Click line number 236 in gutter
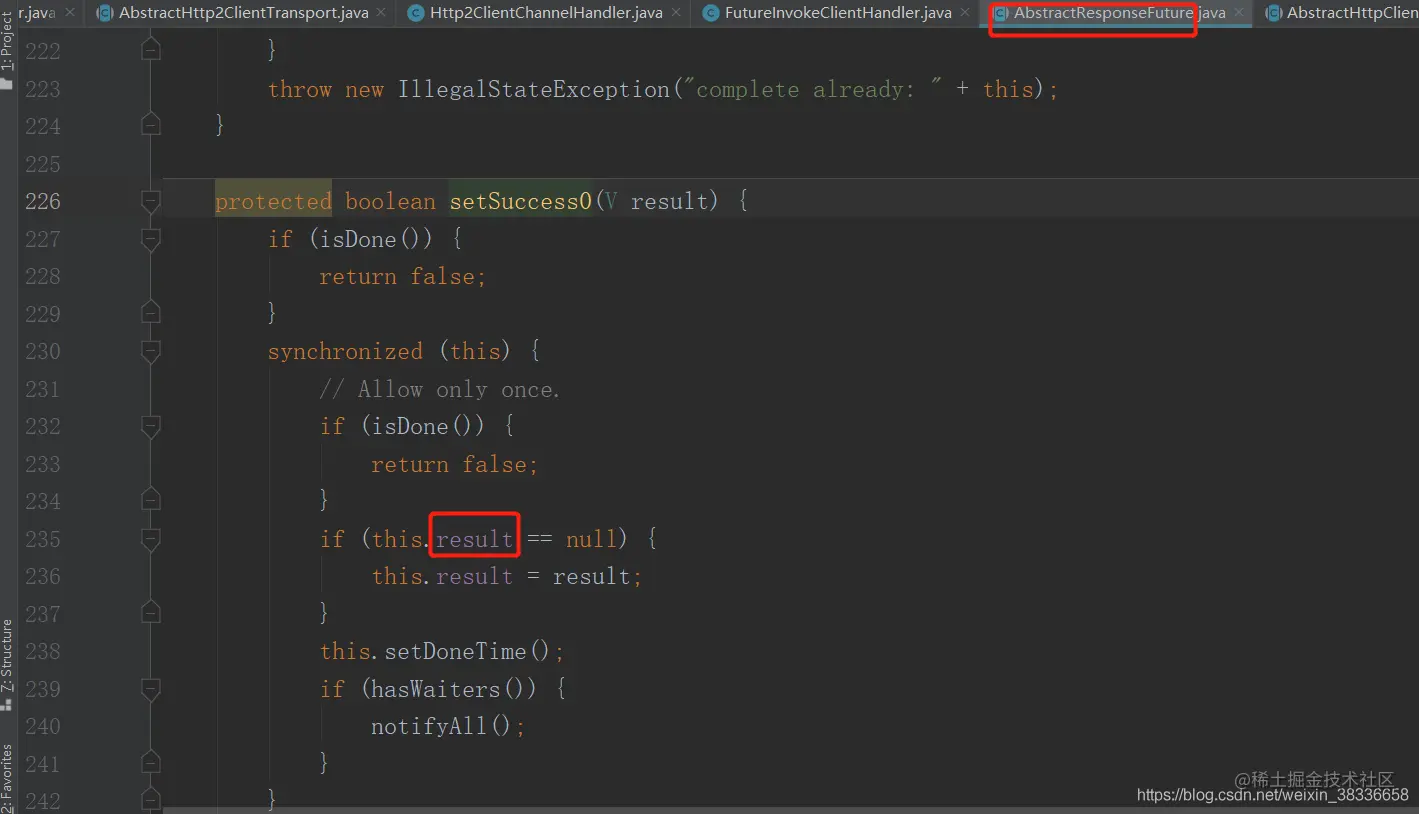Image resolution: width=1419 pixels, height=814 pixels. pos(42,576)
